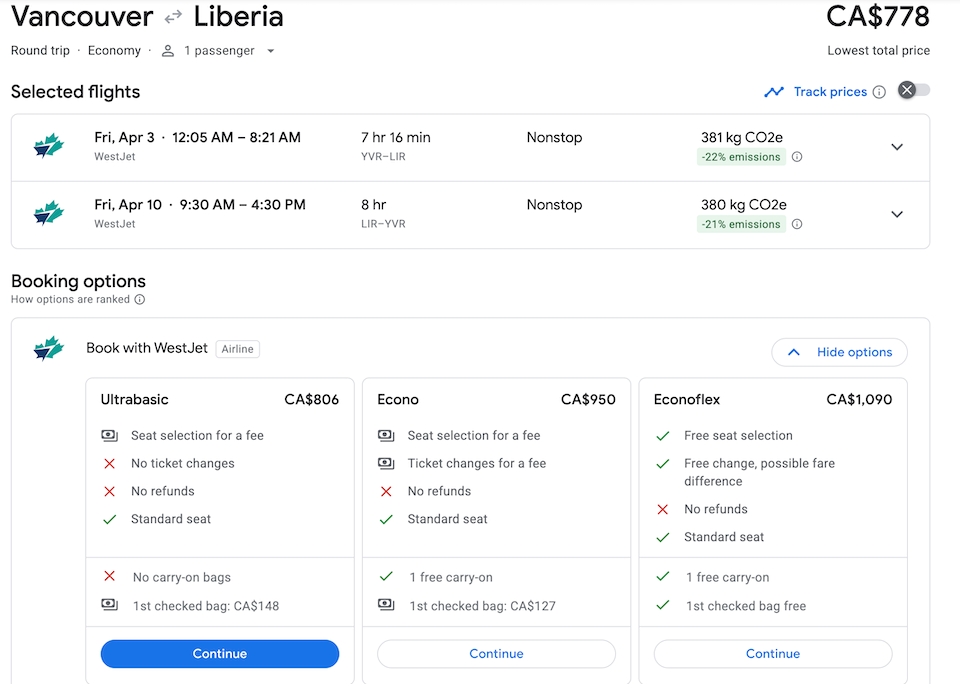Continue with the Ultrabasic fare
This screenshot has height=684, width=960.
[x=220, y=654]
